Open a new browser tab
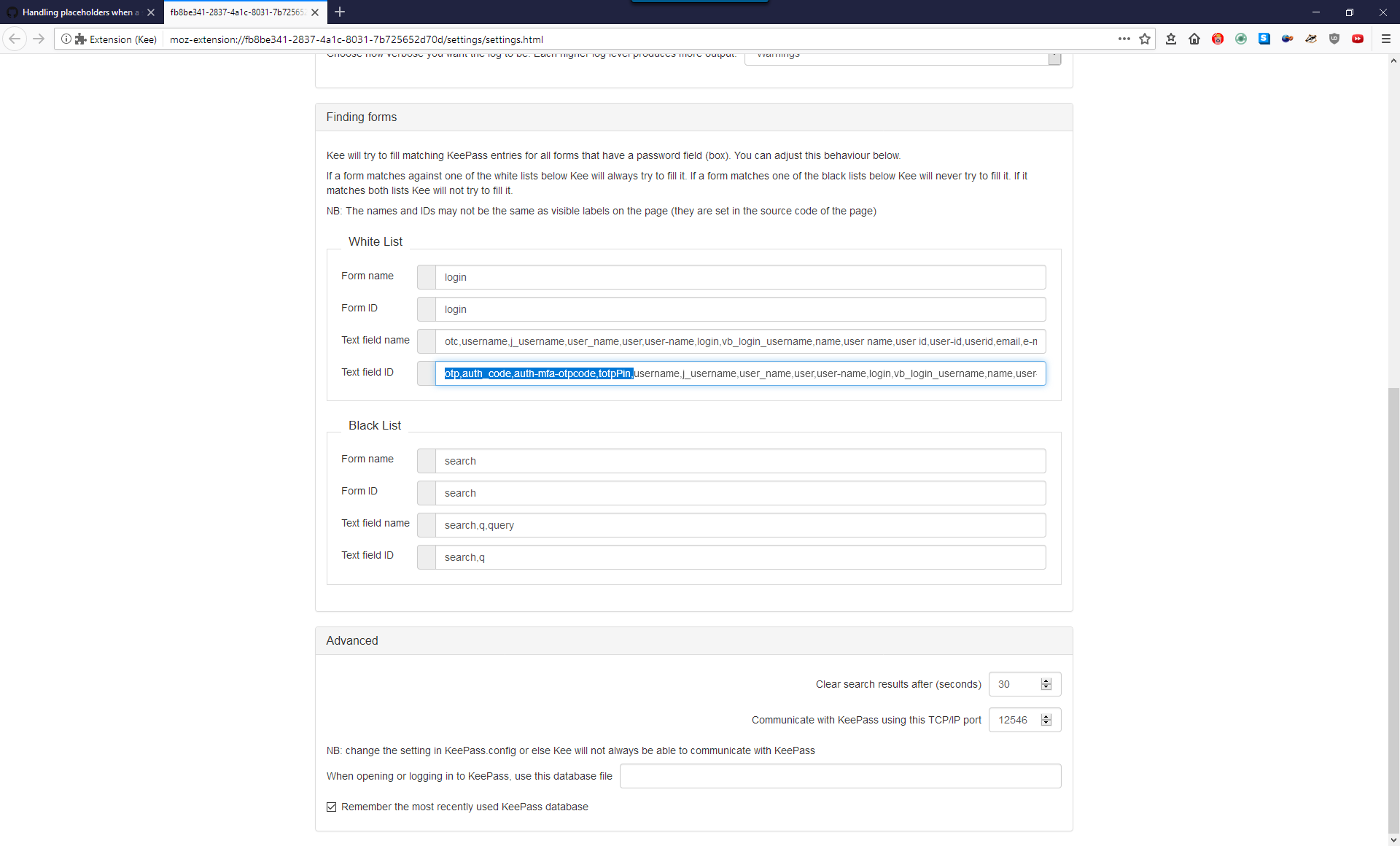 tap(340, 12)
